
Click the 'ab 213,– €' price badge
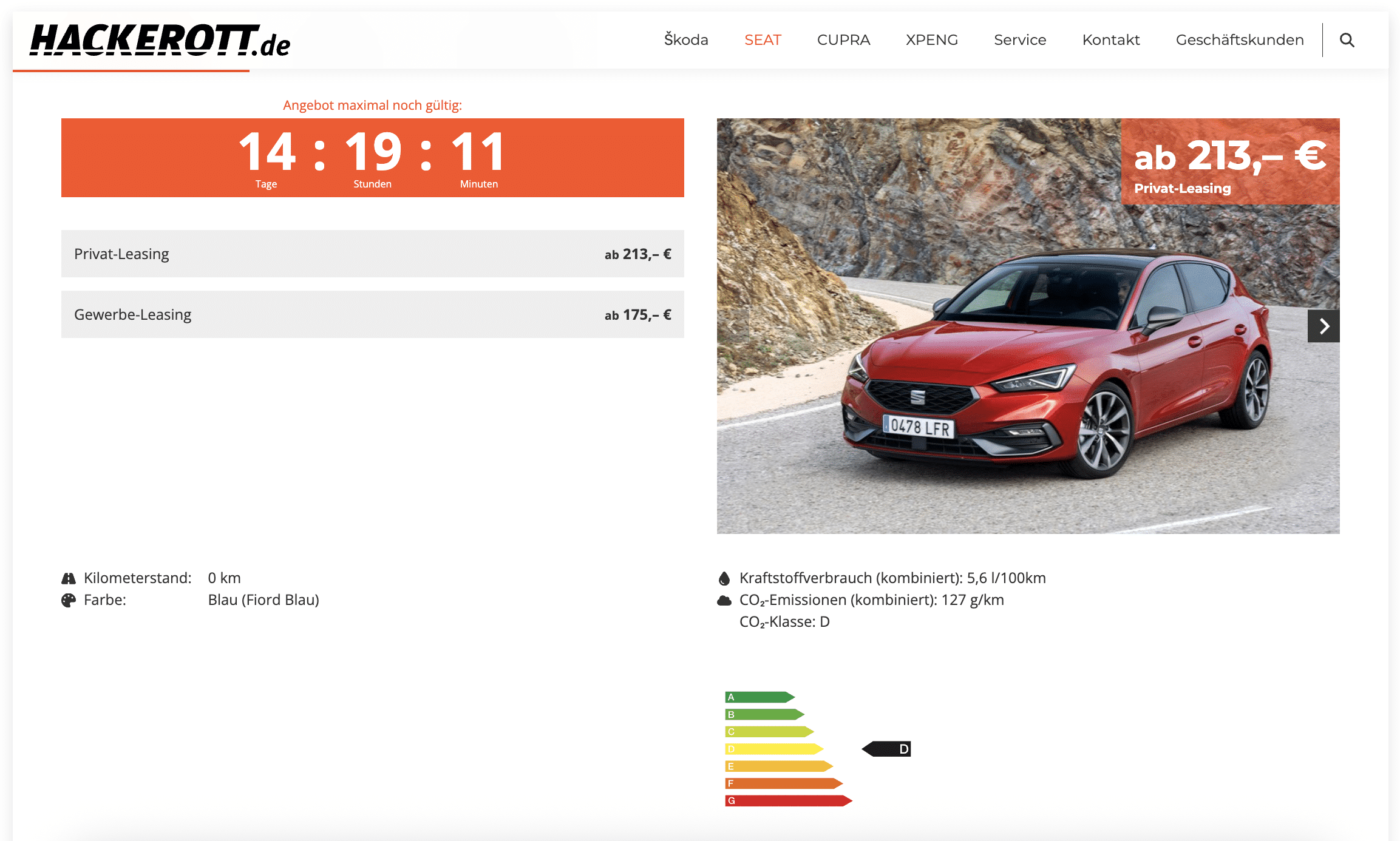click(x=1230, y=161)
